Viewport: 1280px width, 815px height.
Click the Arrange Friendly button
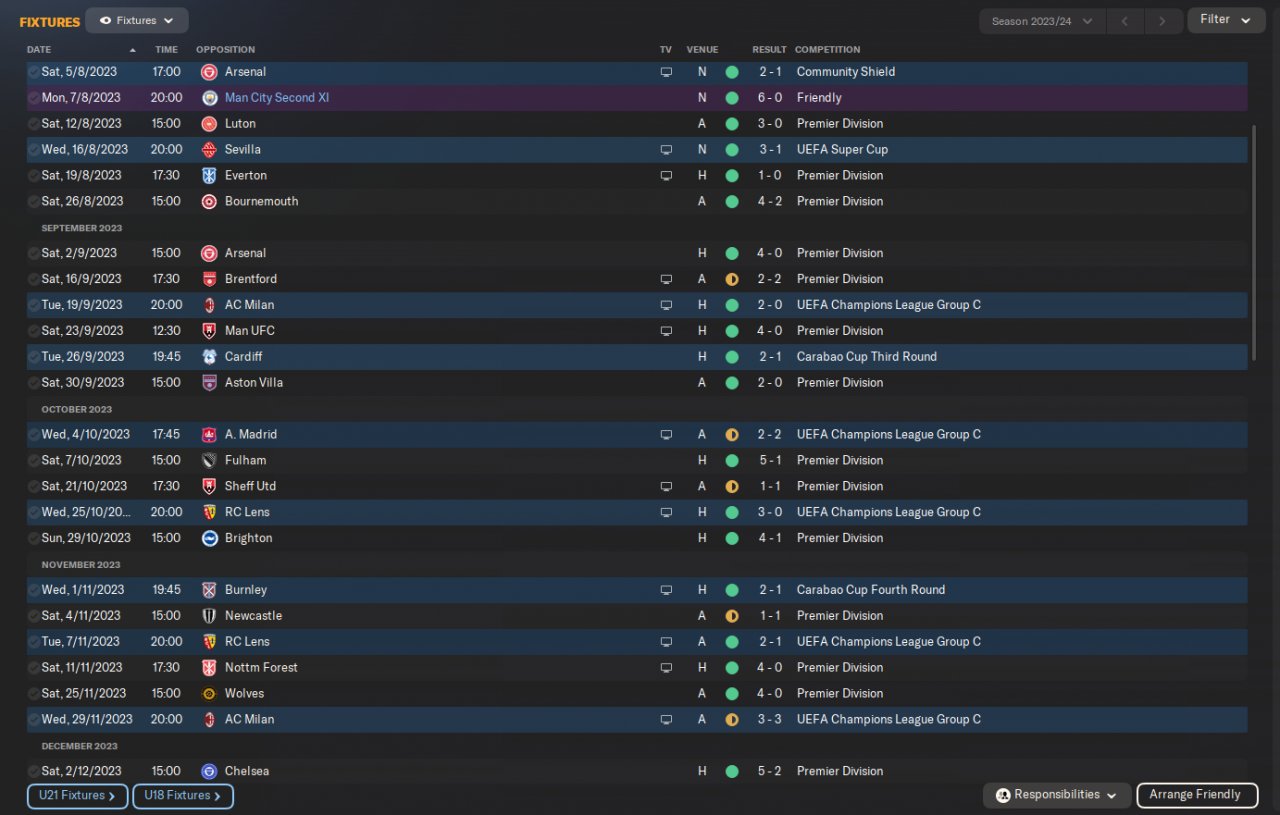click(1195, 795)
